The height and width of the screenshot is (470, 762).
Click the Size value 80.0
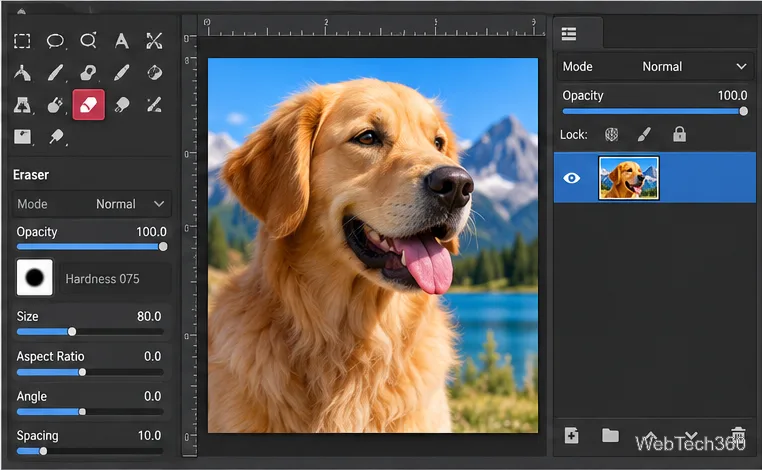coord(149,316)
